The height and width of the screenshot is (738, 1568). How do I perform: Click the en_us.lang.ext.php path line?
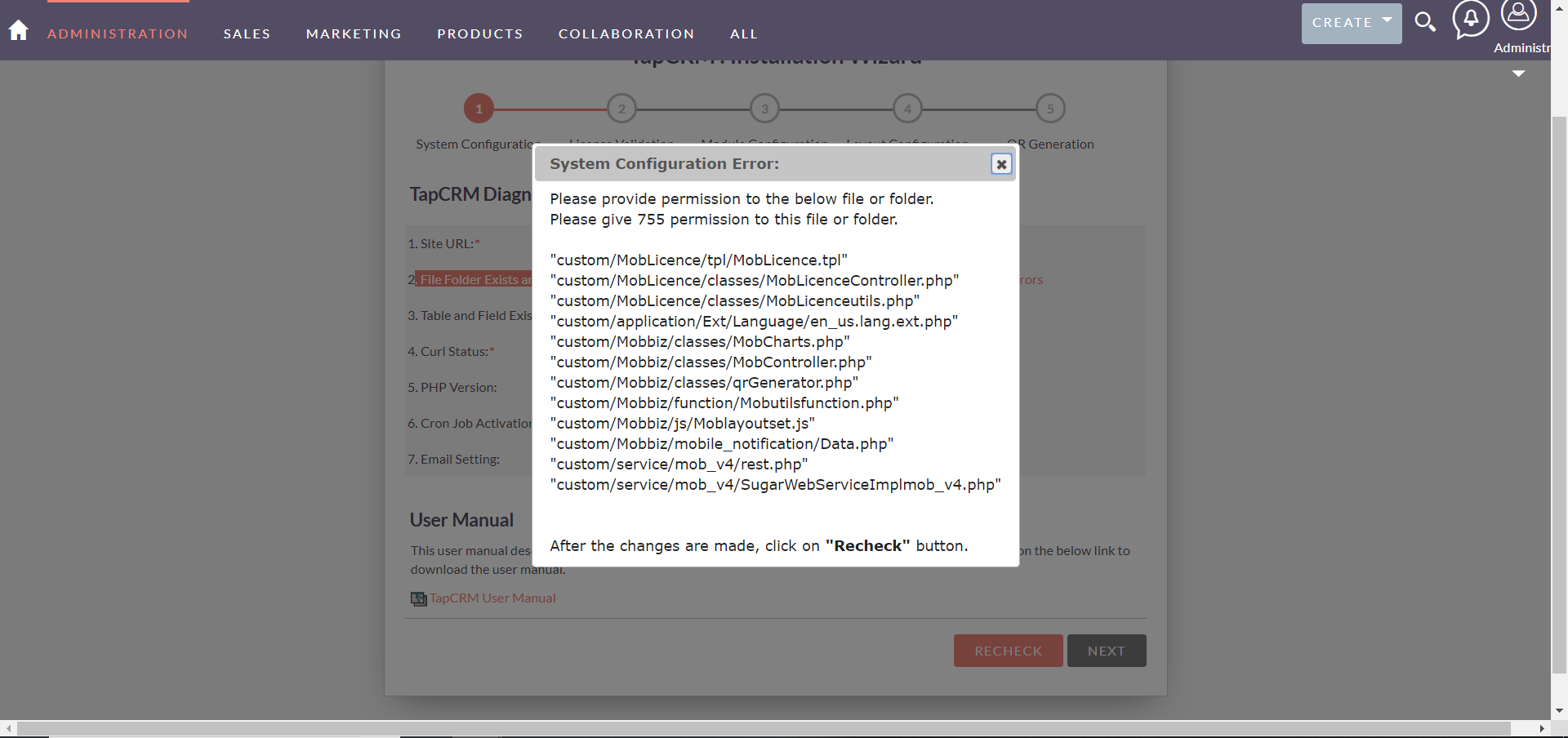point(755,322)
